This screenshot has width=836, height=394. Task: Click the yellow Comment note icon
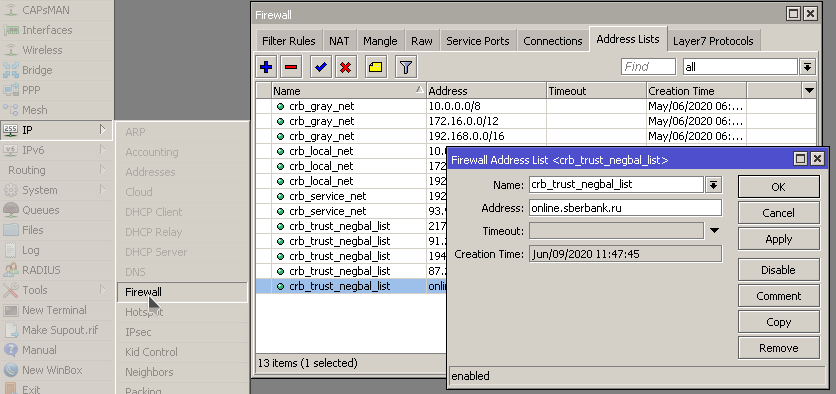[x=376, y=67]
